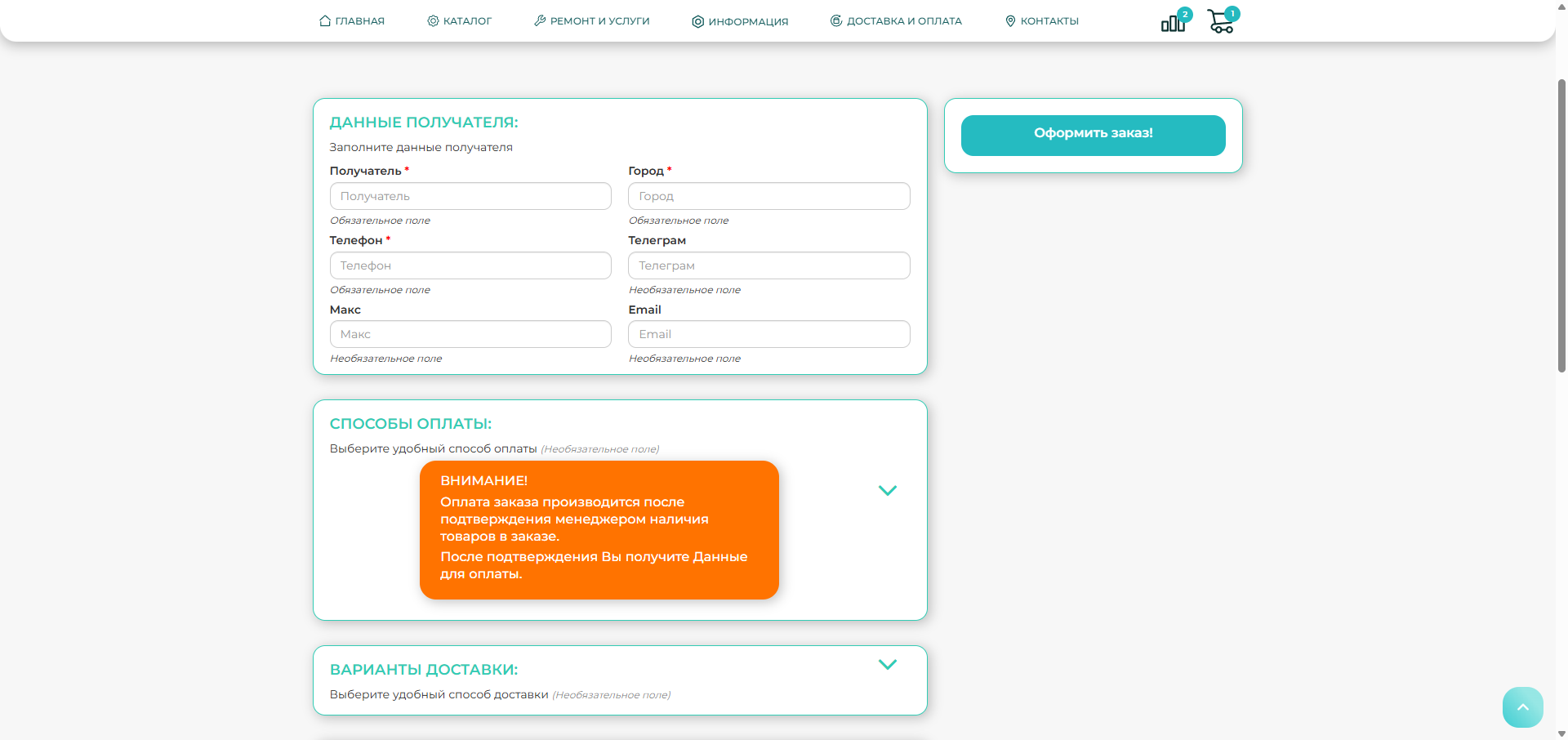Click the ВАРИАНТЫ ДОСТАВКИ: heading
Viewport: 1568px width, 740px height.
(424, 670)
